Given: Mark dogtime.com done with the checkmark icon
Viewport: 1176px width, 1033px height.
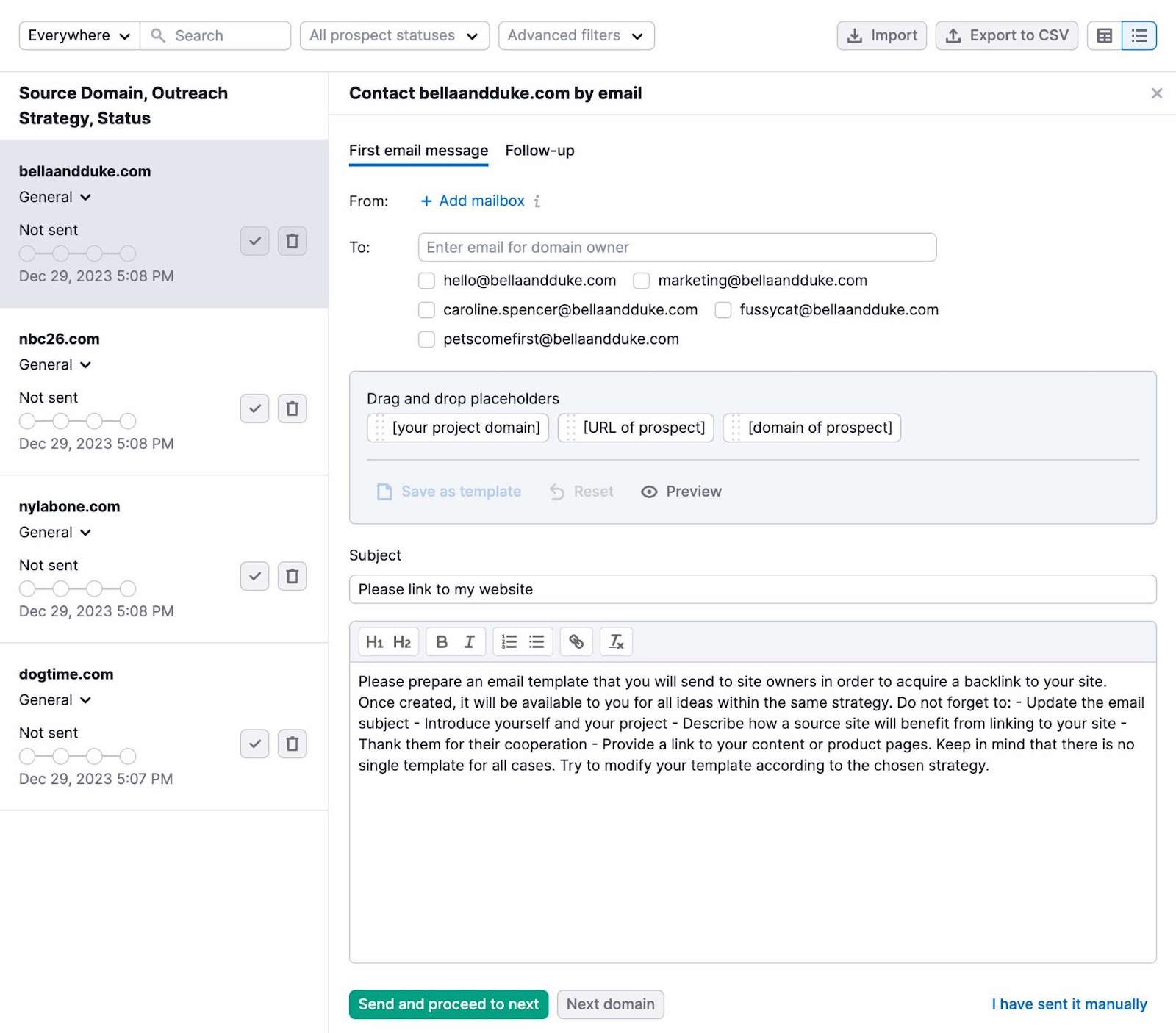Looking at the screenshot, I should [254, 744].
